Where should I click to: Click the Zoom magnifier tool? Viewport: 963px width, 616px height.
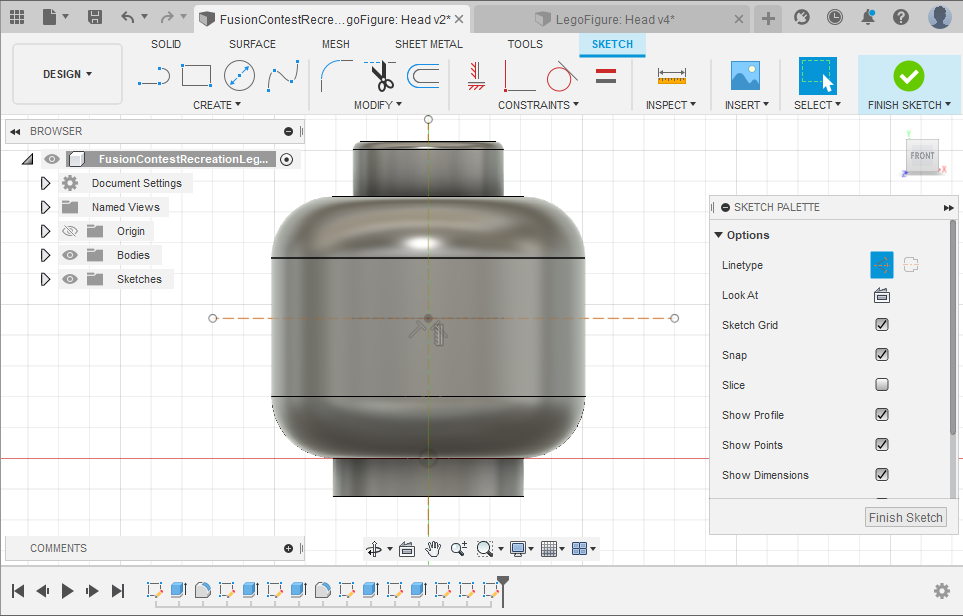pyautogui.click(x=459, y=548)
